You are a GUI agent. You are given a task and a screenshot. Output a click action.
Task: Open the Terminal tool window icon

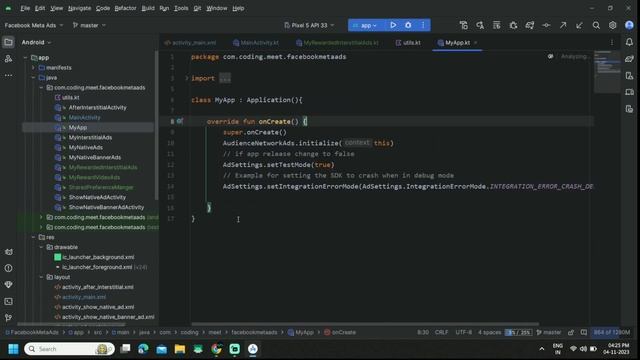[x=8, y=301]
